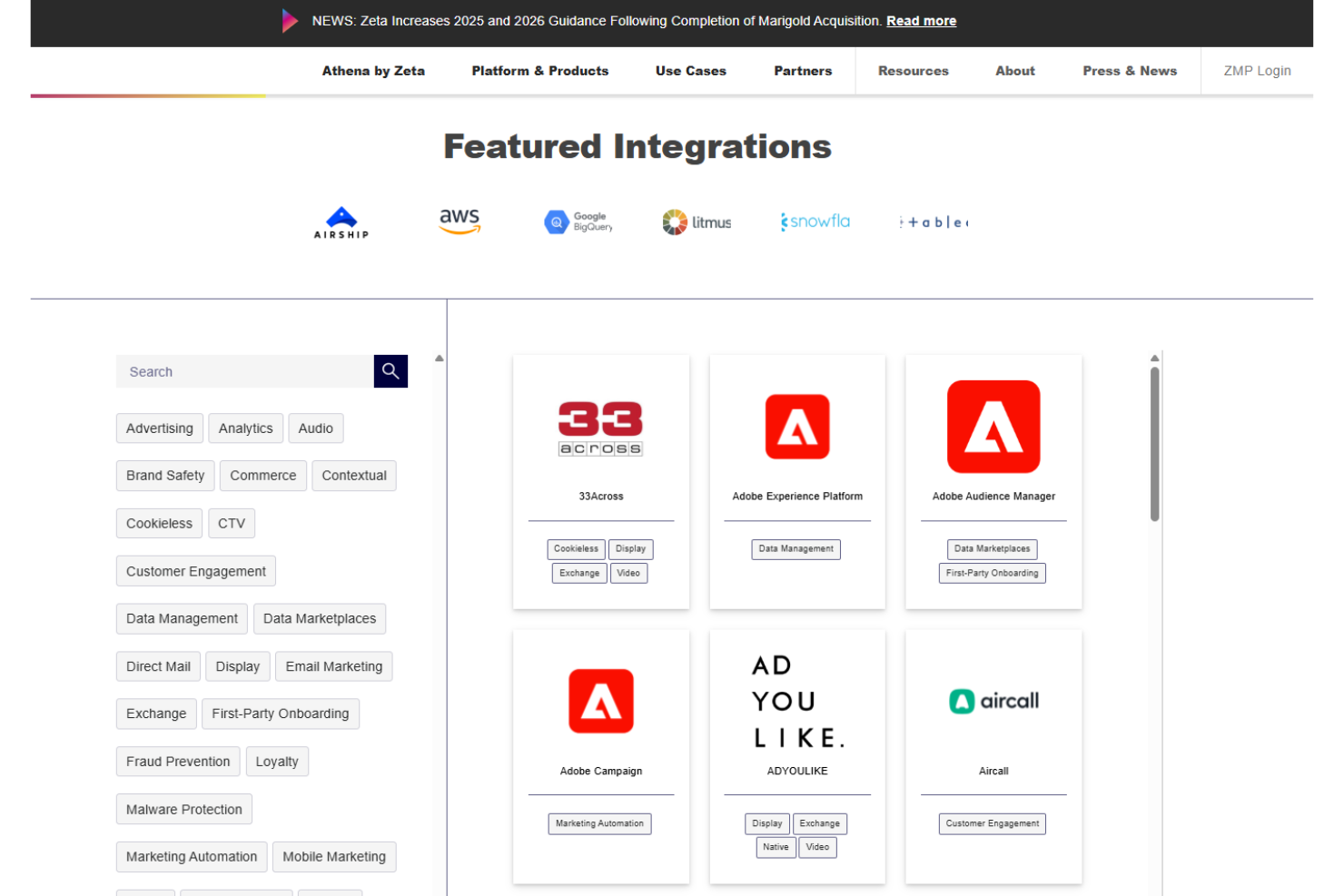This screenshot has height=896, width=1344.
Task: Open the Resources menu
Action: click(x=914, y=71)
